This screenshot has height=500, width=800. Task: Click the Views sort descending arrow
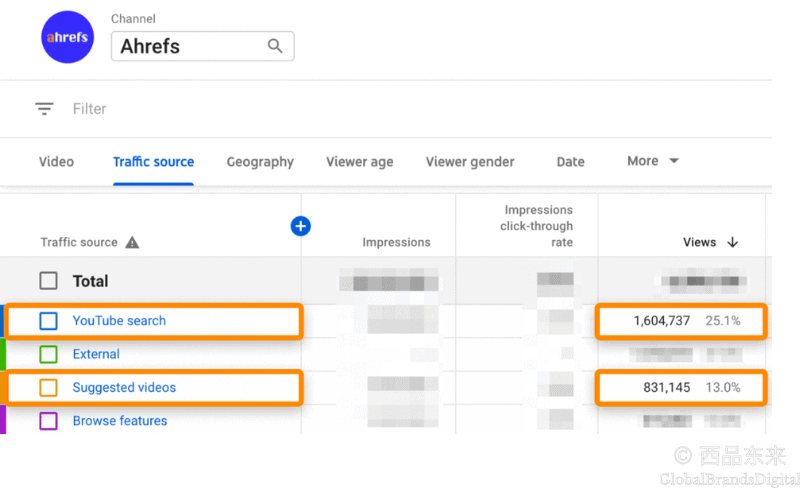733,242
